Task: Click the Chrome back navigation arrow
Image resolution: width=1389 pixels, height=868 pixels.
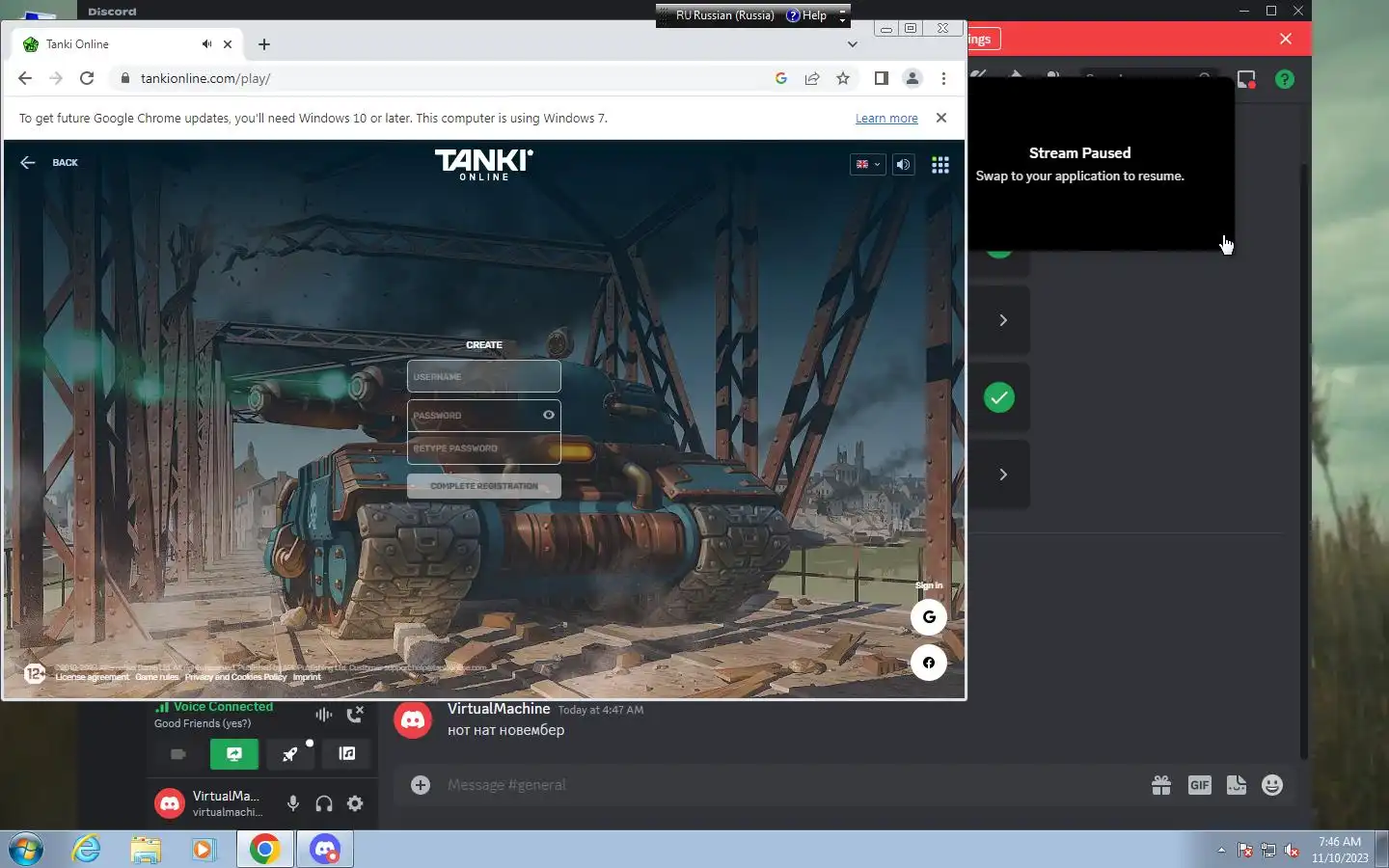Action: pos(25,78)
